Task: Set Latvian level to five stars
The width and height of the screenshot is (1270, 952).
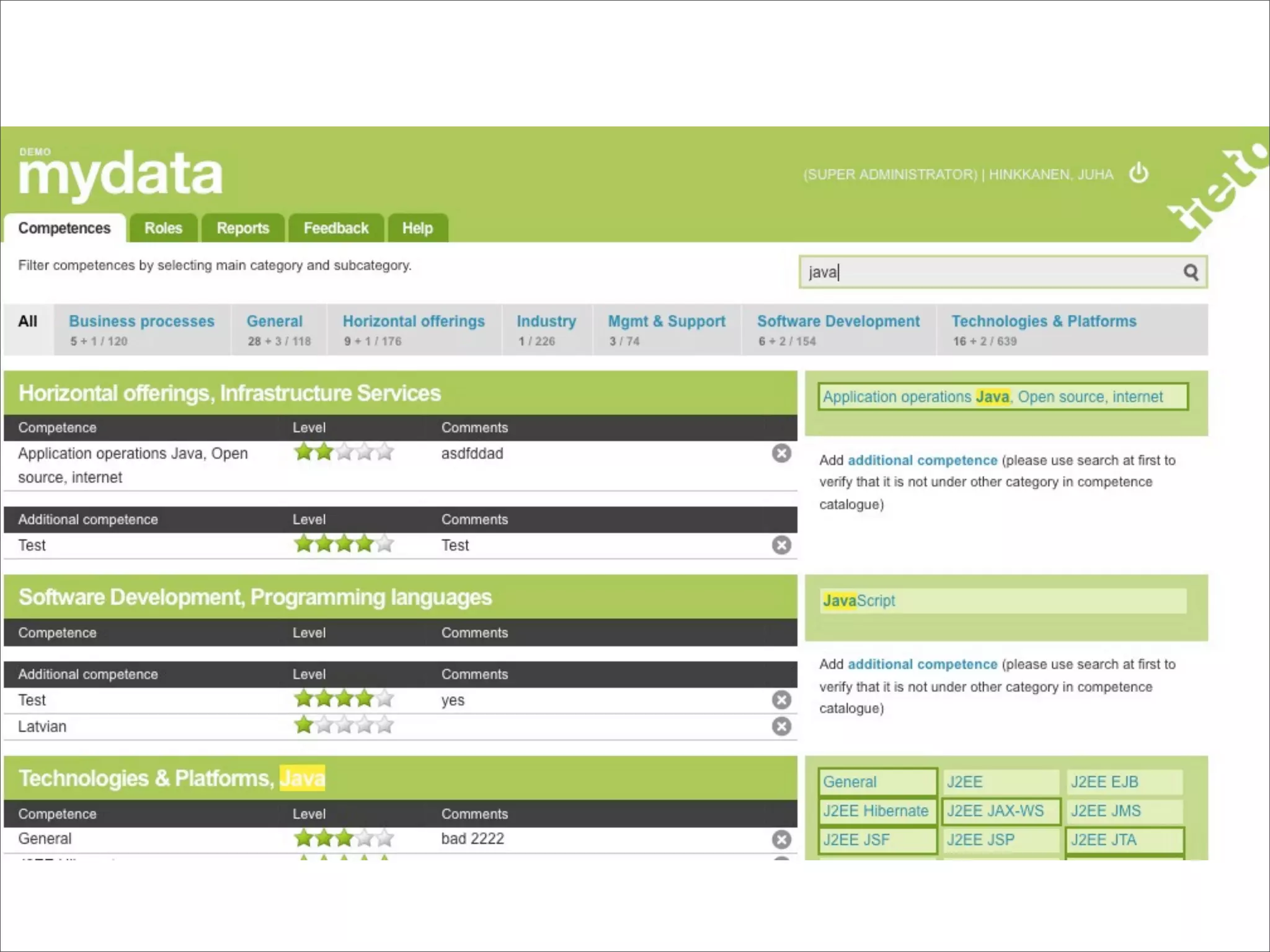Action: point(385,725)
